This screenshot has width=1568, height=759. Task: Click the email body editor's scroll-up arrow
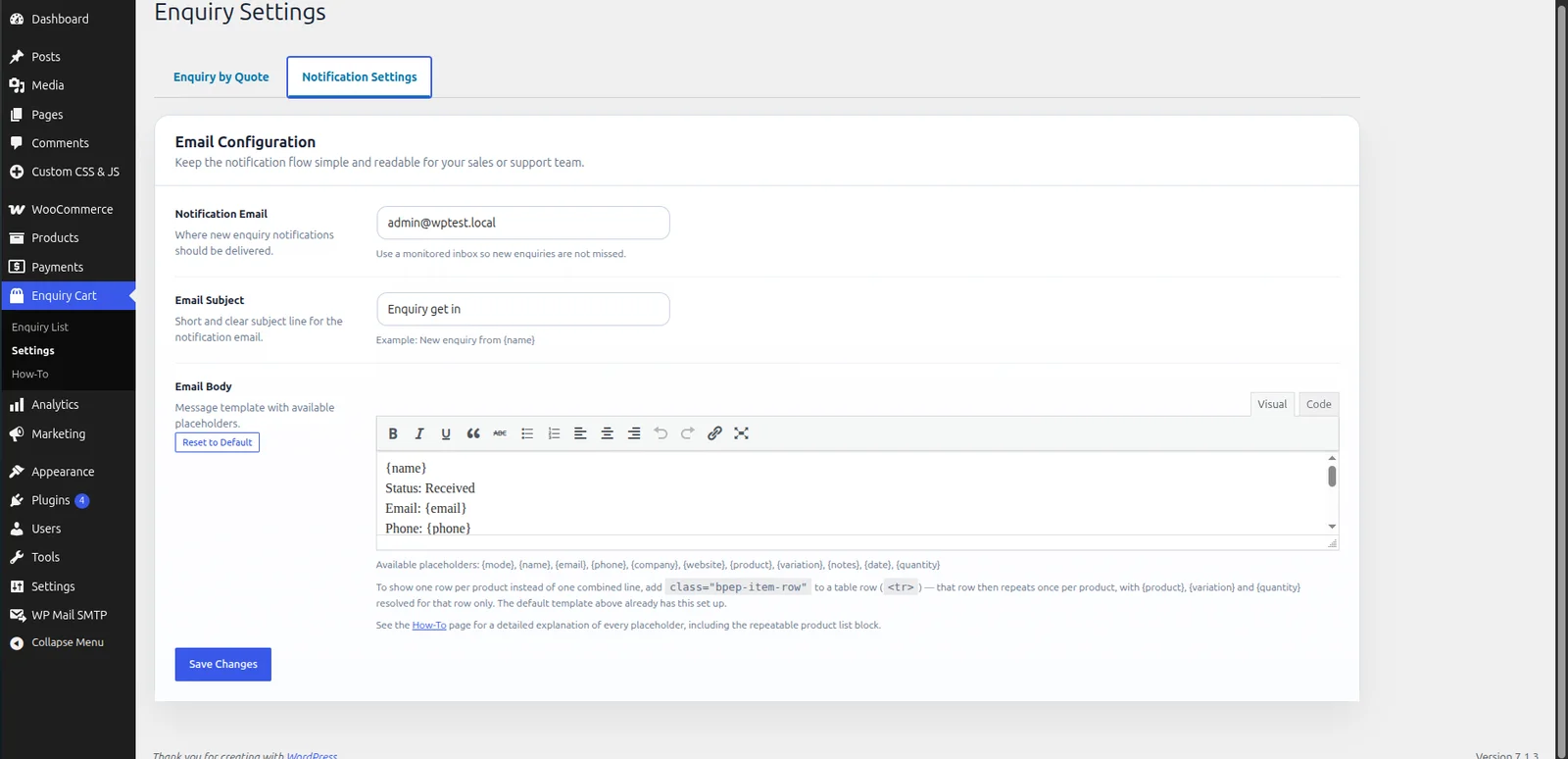click(1332, 458)
